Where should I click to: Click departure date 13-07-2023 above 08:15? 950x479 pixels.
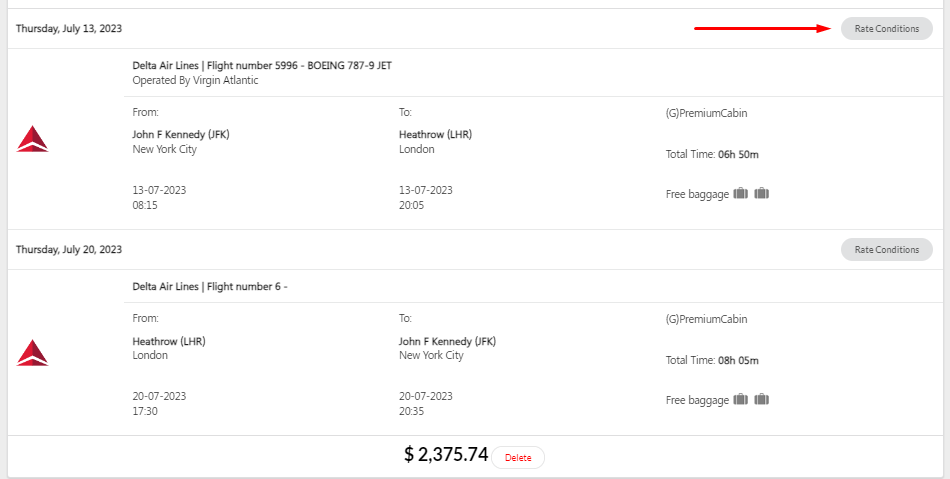click(x=159, y=190)
